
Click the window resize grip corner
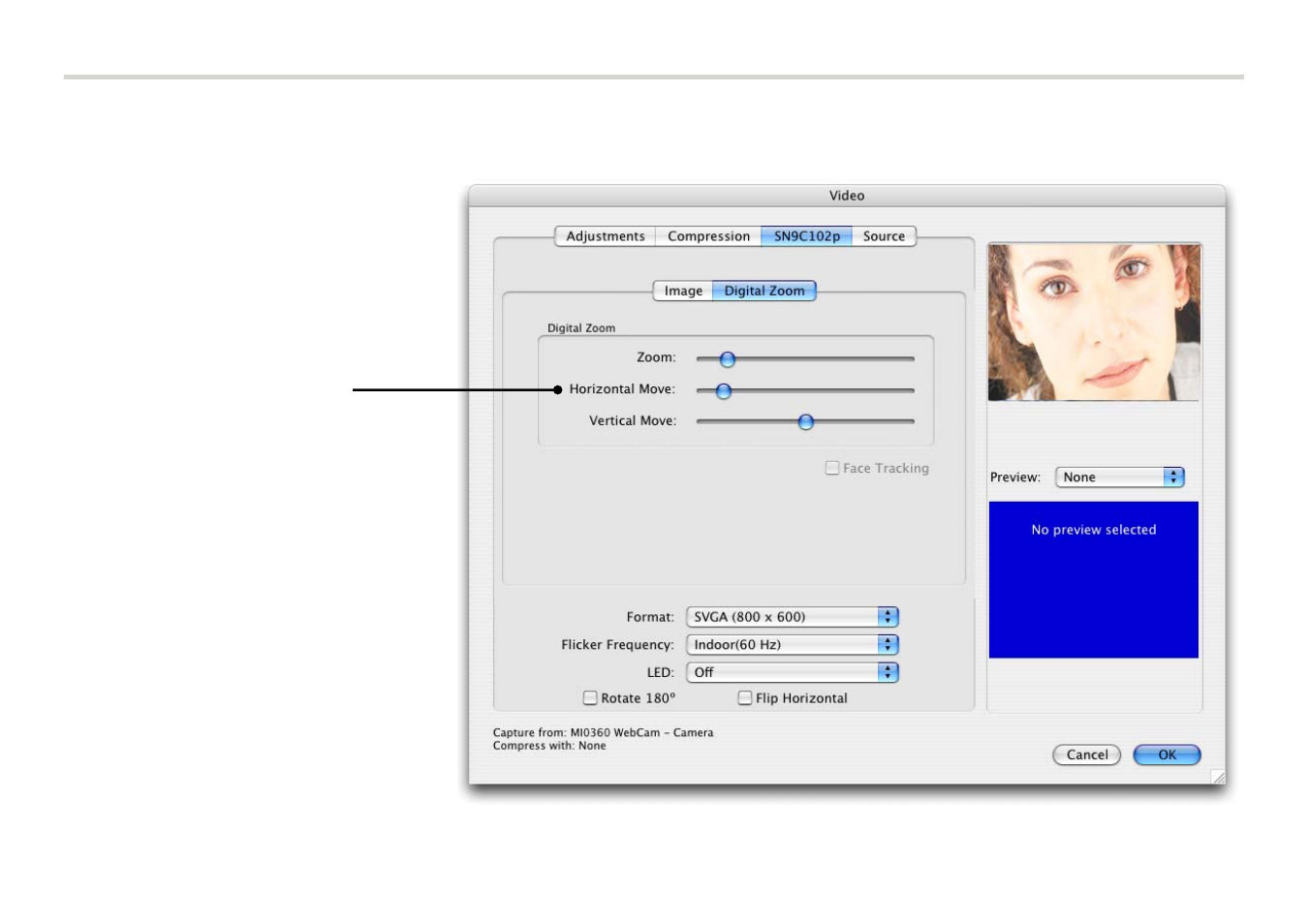(1218, 777)
